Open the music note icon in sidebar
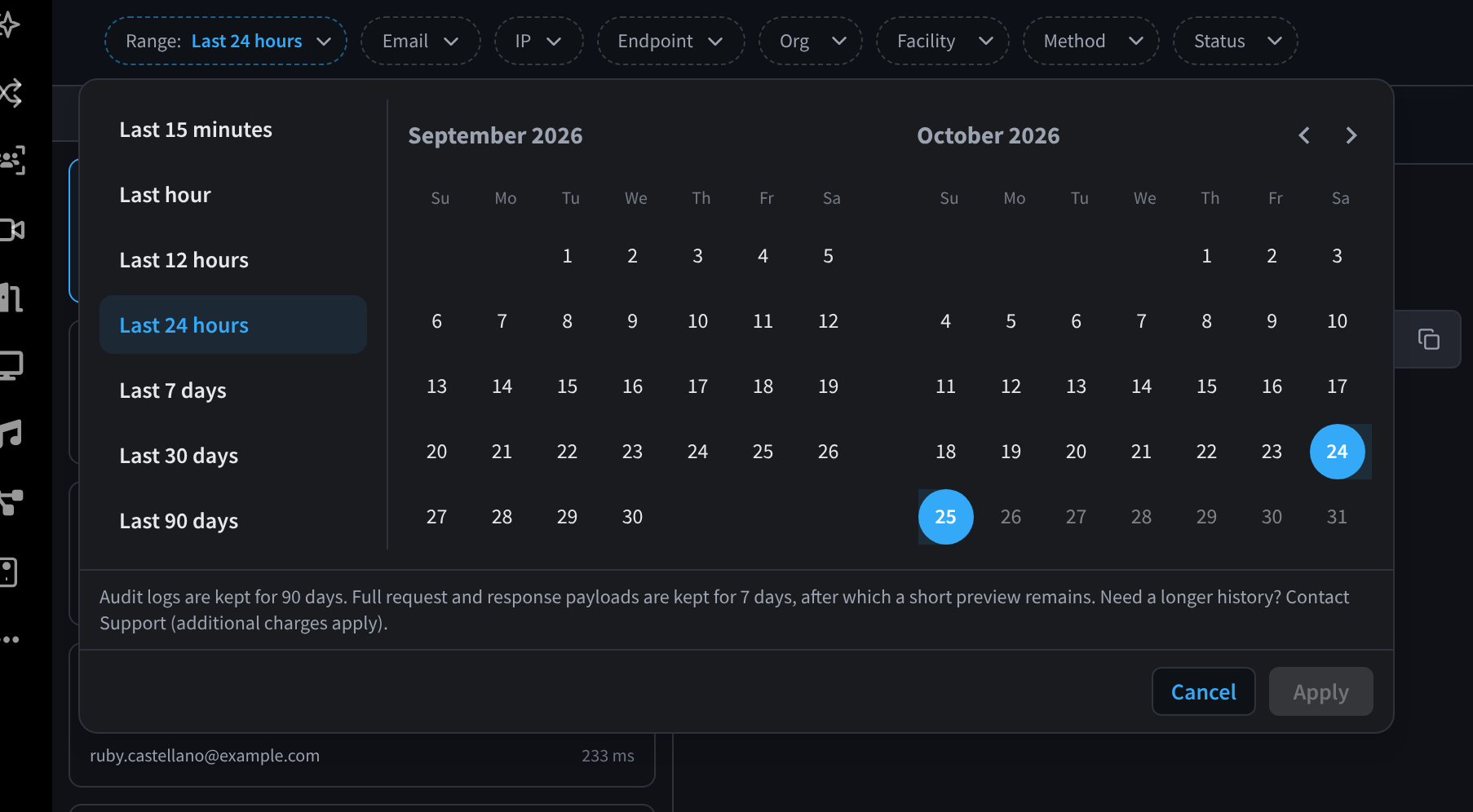 (x=11, y=433)
